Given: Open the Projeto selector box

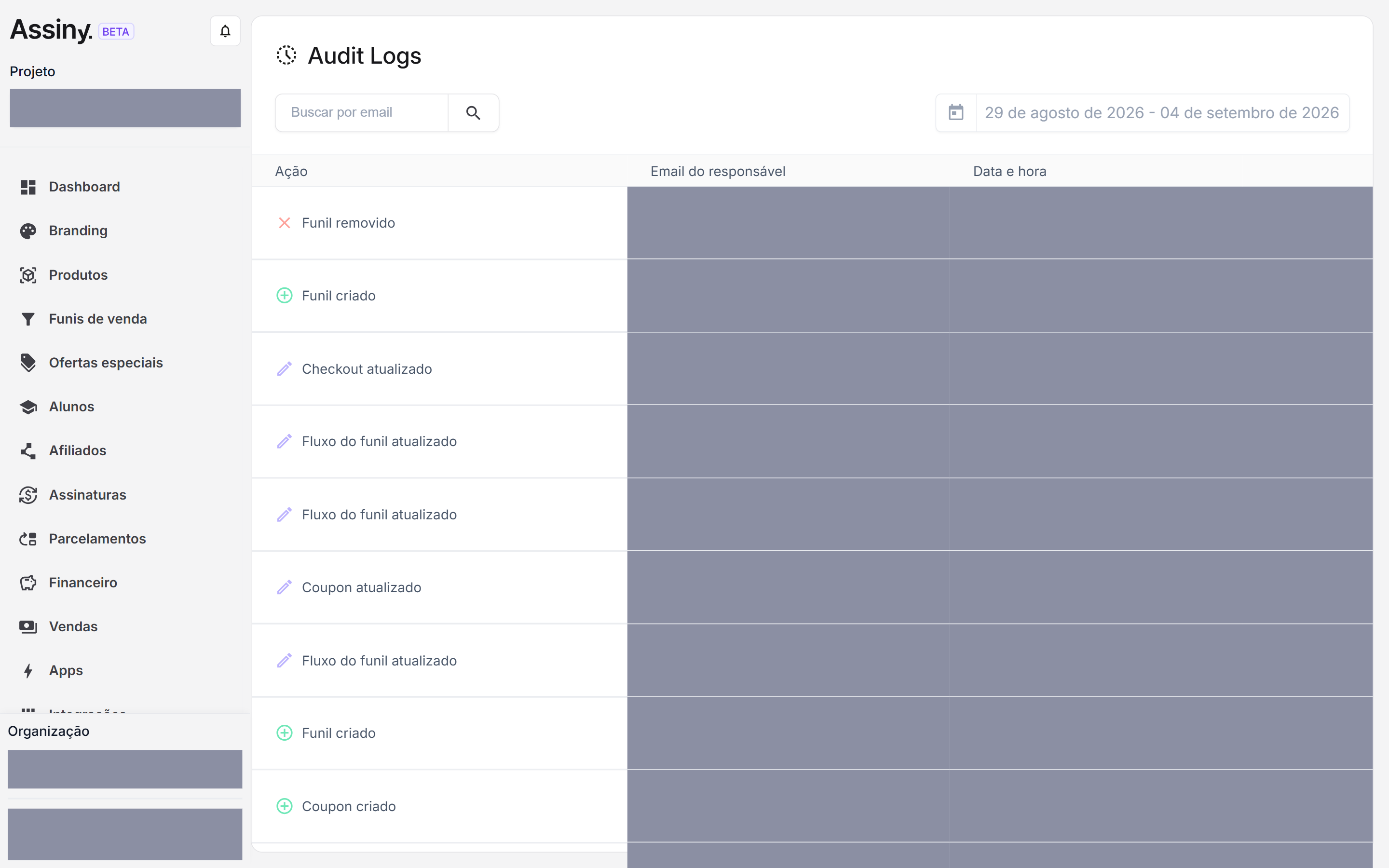Looking at the screenshot, I should tap(125, 108).
